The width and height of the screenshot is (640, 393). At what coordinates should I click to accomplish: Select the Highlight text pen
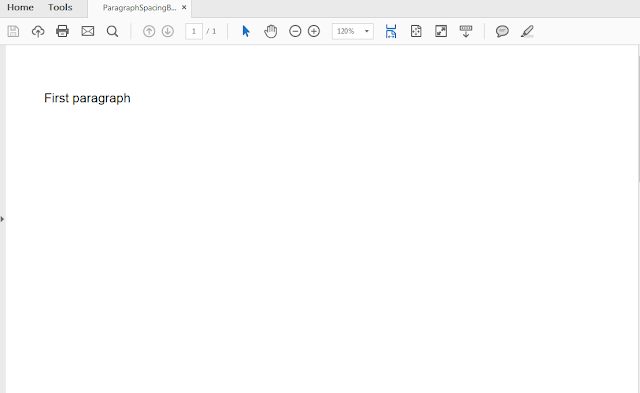click(x=527, y=31)
